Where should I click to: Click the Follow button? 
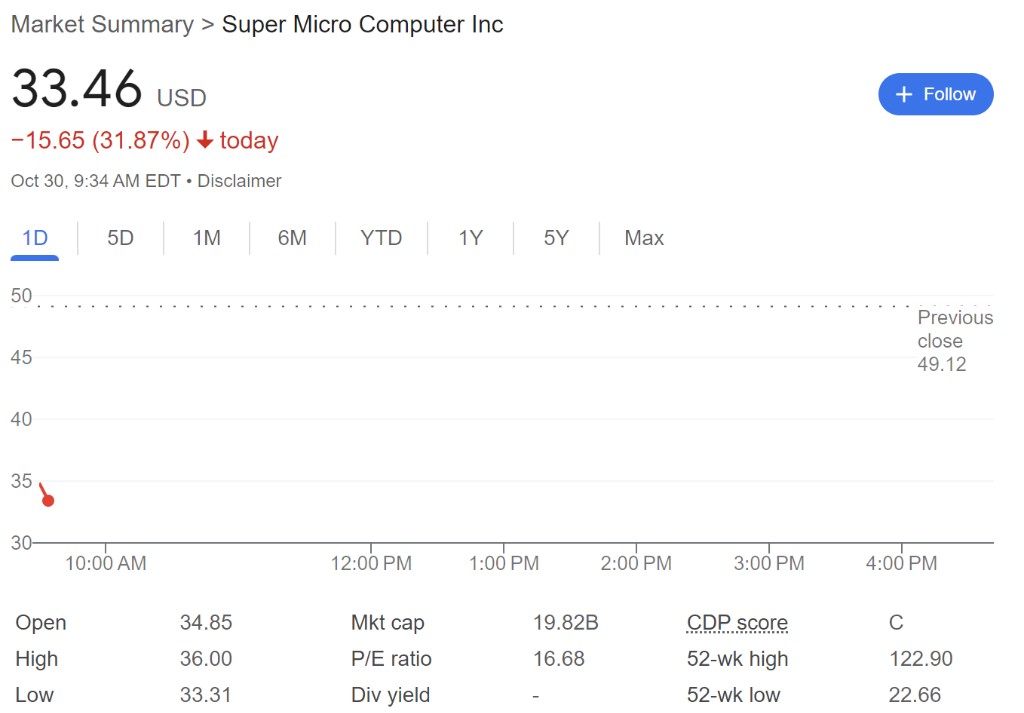pyautogui.click(x=935, y=94)
